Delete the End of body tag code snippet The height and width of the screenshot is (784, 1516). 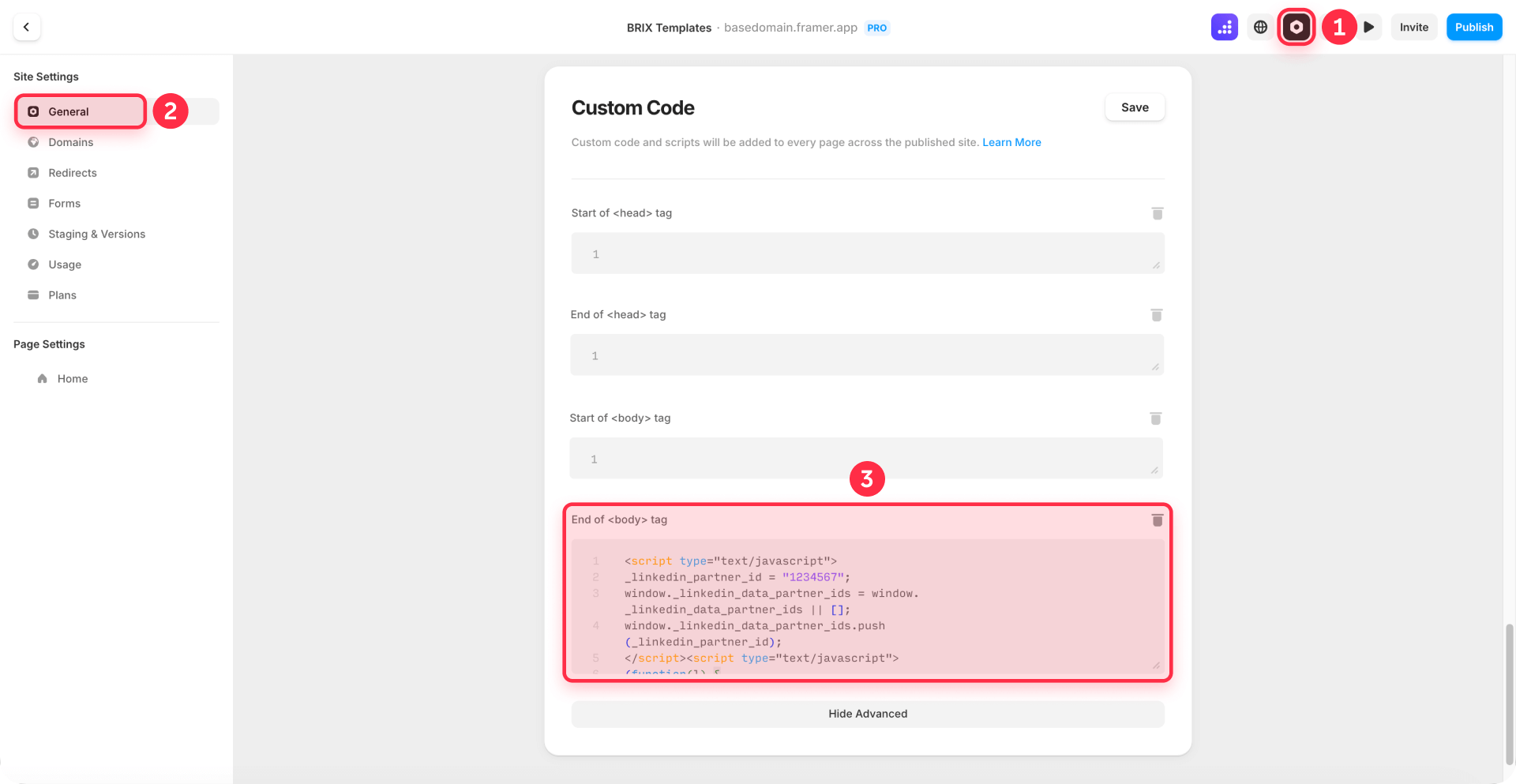coord(1157,520)
